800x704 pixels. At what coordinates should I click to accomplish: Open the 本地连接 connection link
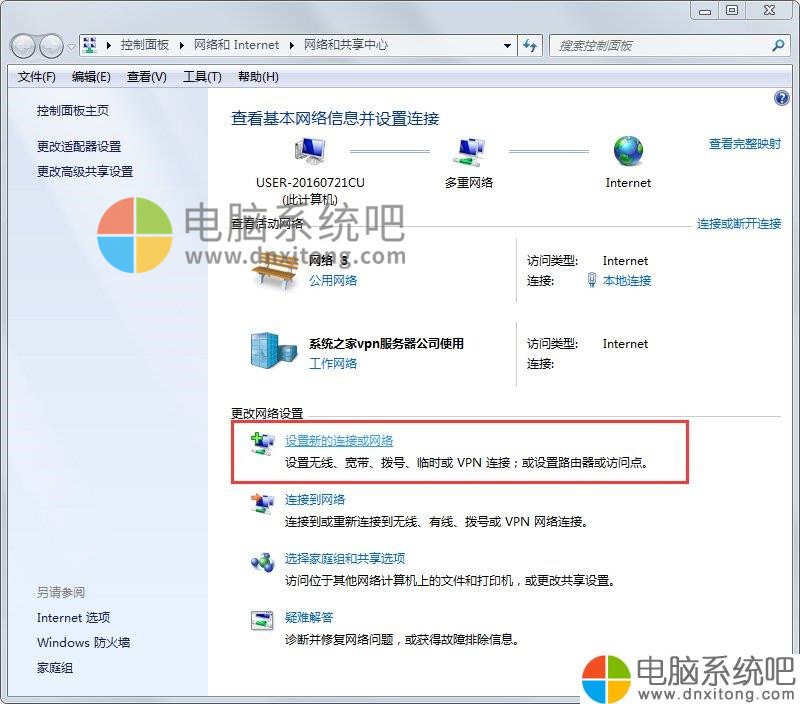(627, 281)
